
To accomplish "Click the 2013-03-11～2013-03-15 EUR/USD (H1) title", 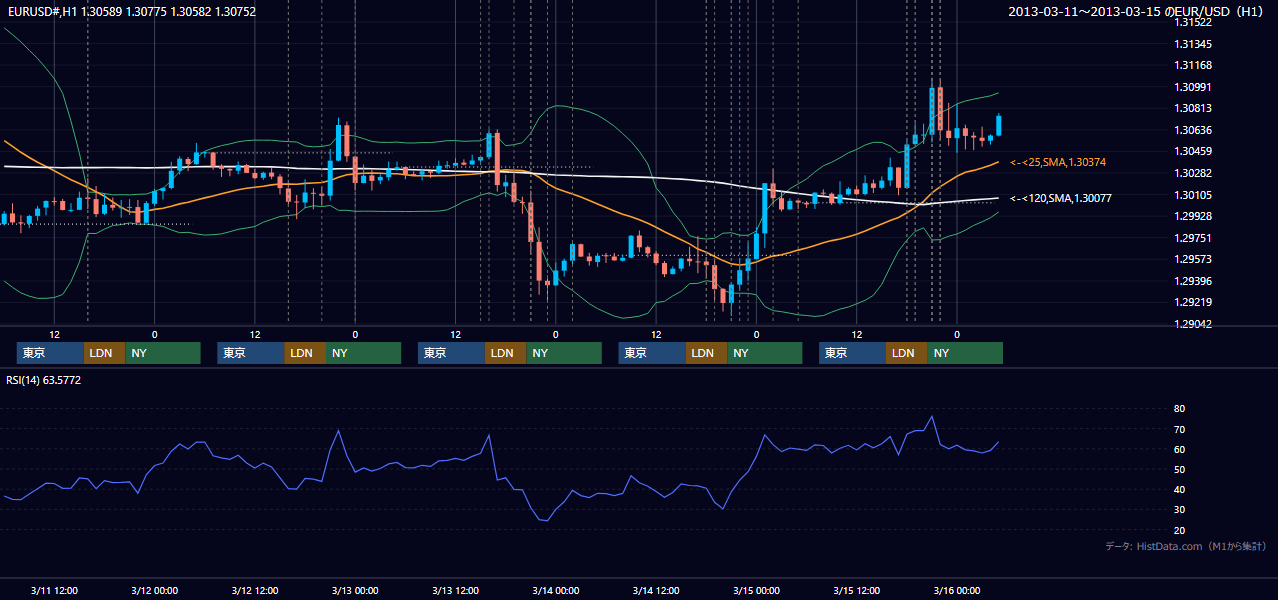I will point(1138,12).
